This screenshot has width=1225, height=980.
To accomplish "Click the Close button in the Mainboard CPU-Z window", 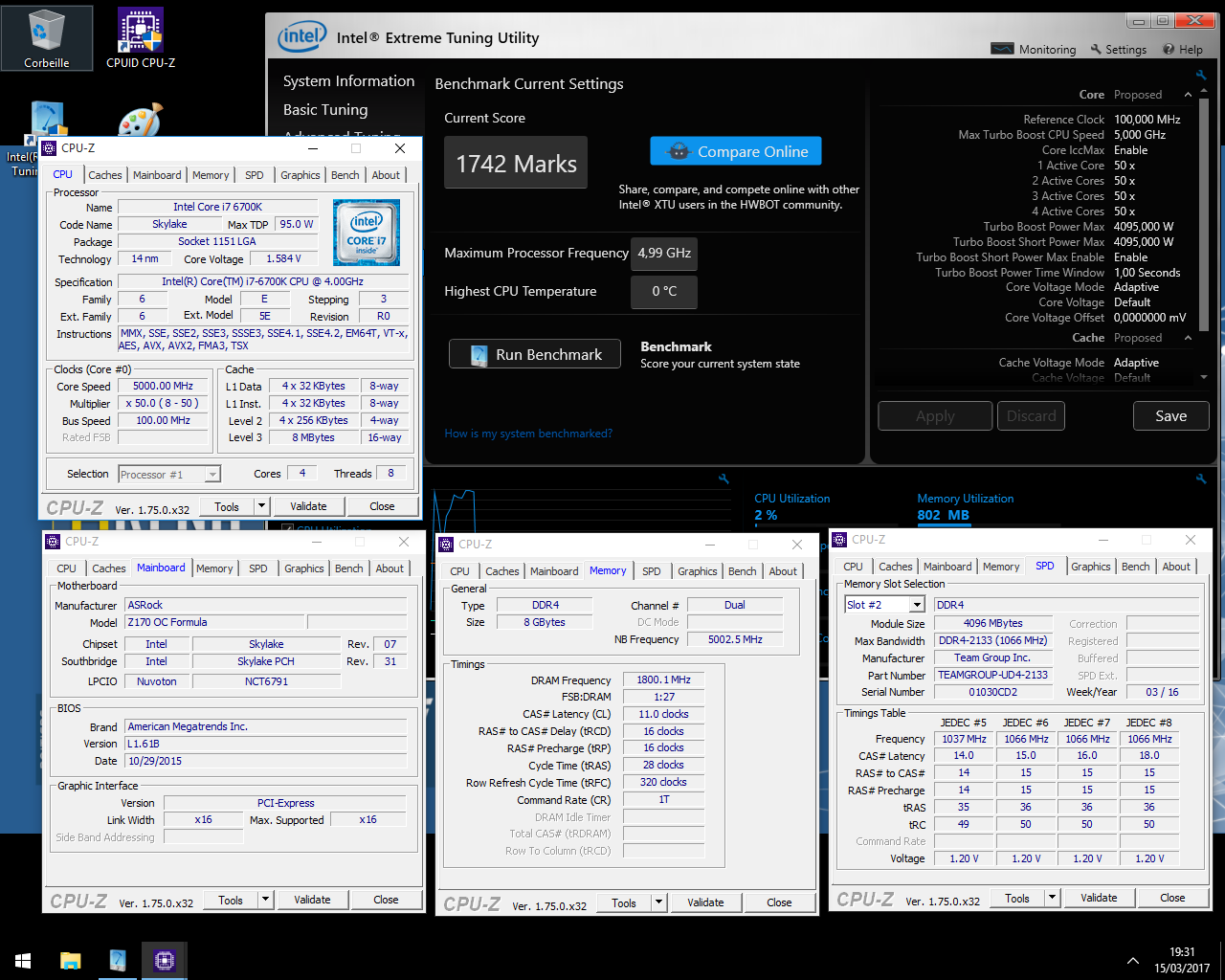I will click(x=386, y=900).
